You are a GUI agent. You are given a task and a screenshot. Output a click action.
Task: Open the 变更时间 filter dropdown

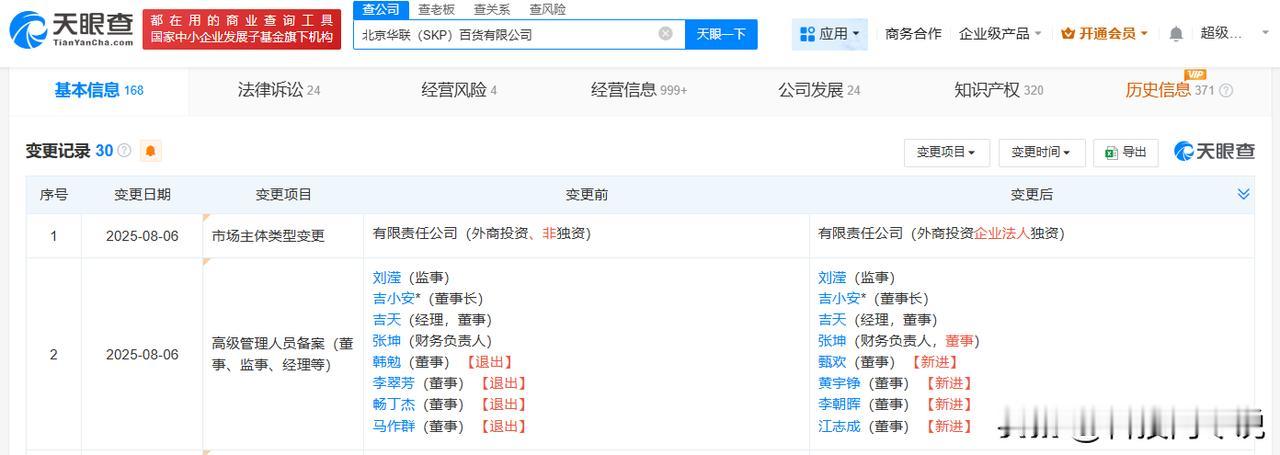1040,152
